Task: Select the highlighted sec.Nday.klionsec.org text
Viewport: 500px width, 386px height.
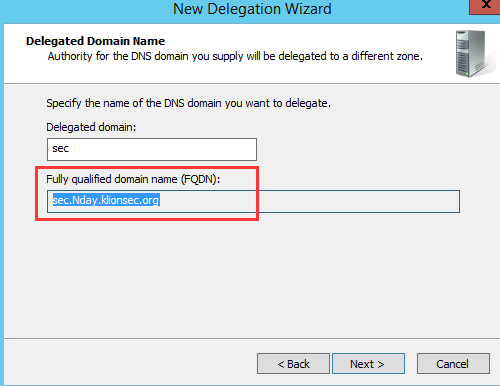Action: click(x=106, y=200)
